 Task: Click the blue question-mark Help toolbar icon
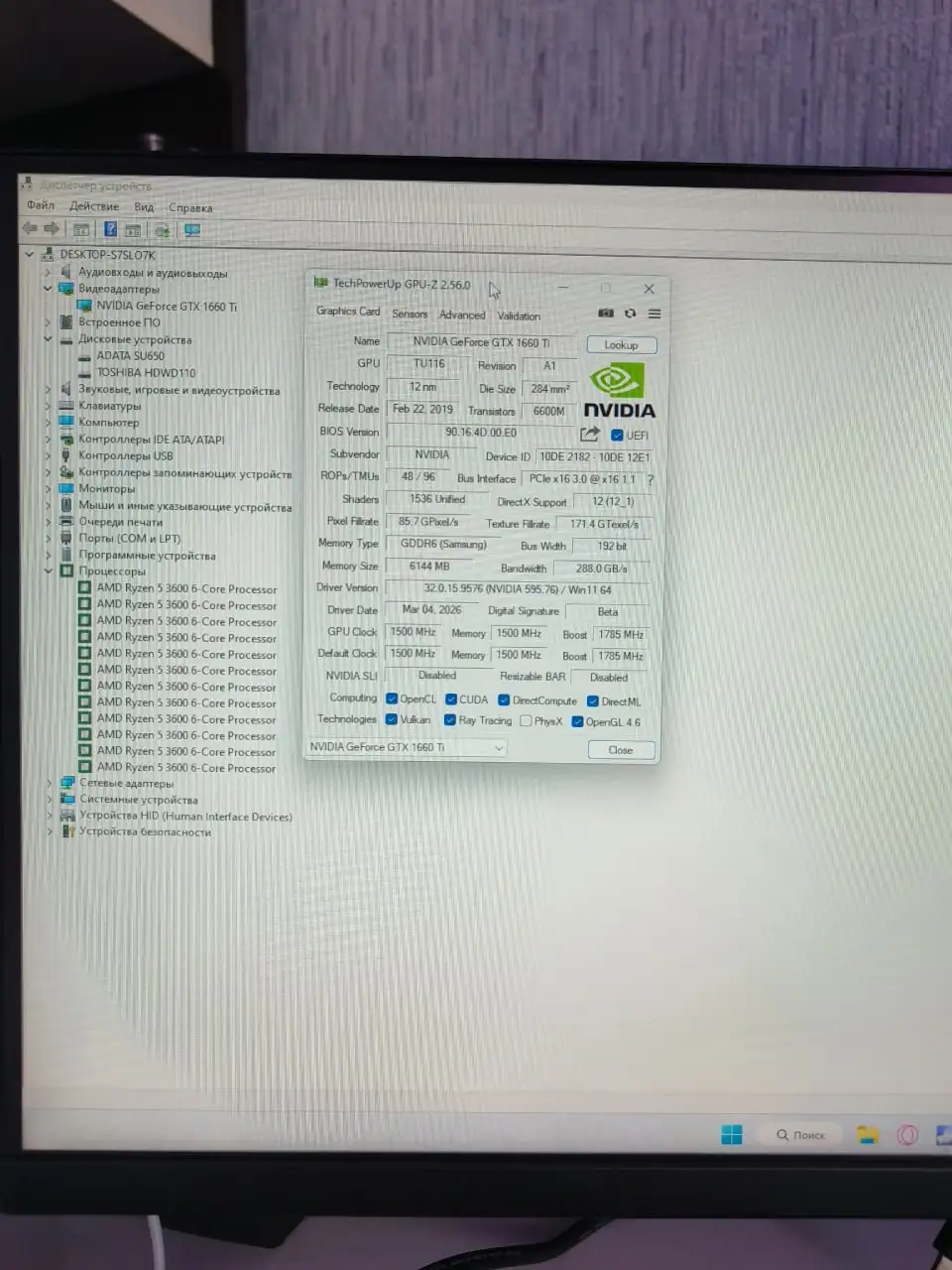pos(111,229)
